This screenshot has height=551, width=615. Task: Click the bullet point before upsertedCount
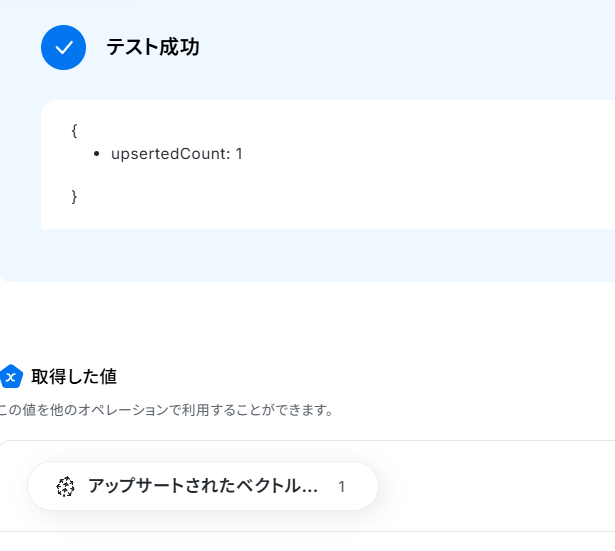(96, 154)
